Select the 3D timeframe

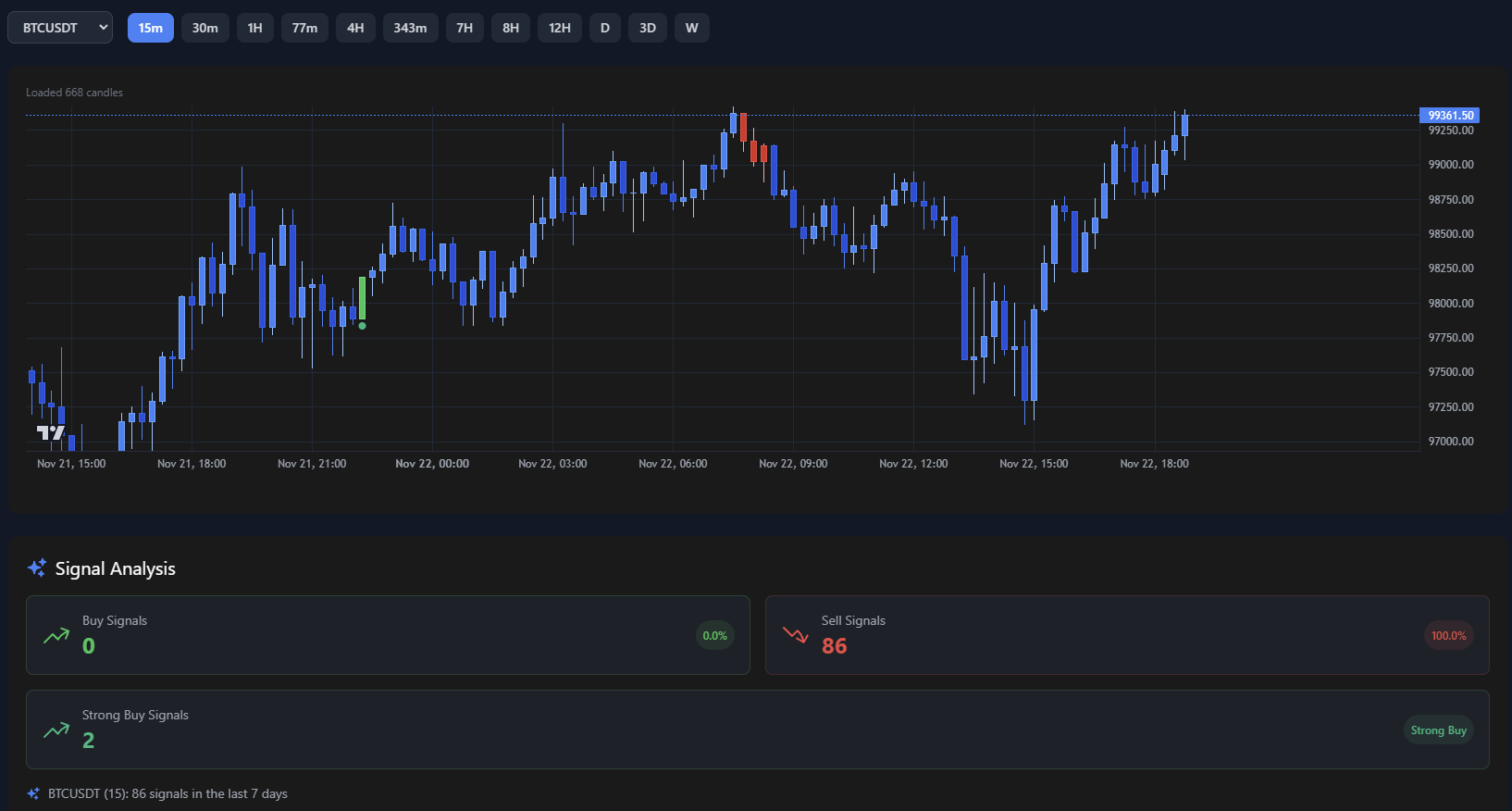pos(648,28)
